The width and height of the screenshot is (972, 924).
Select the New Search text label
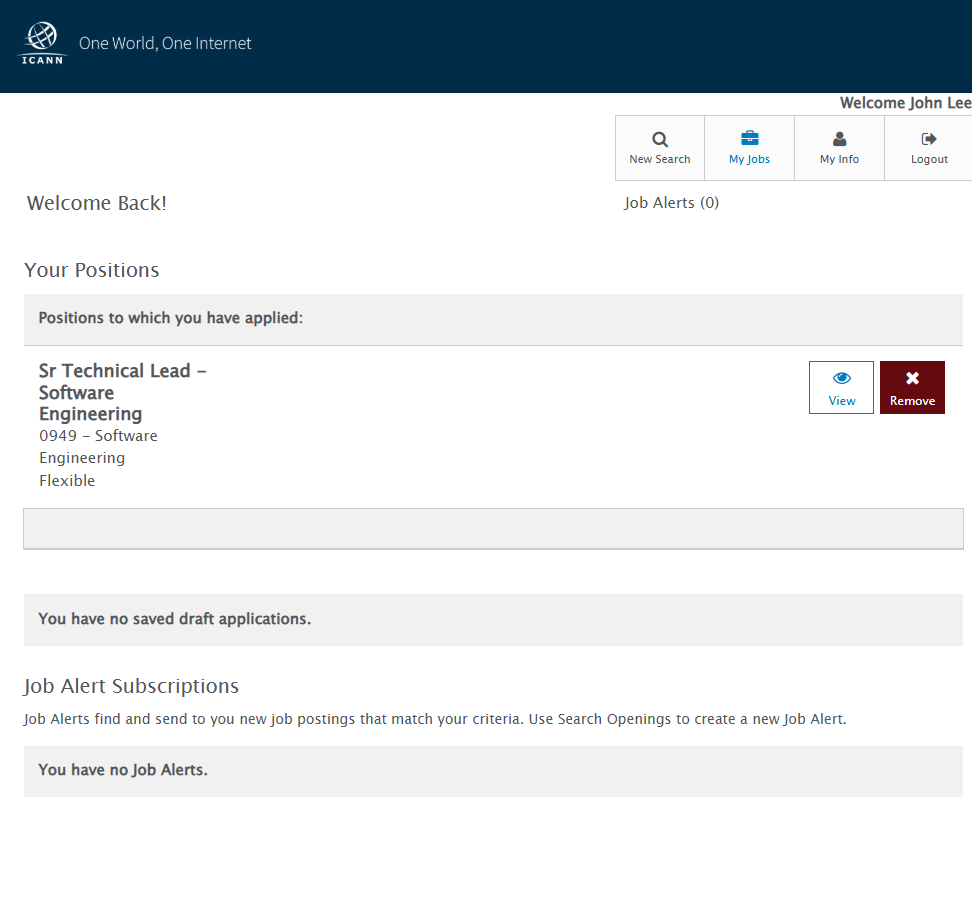[660, 160]
